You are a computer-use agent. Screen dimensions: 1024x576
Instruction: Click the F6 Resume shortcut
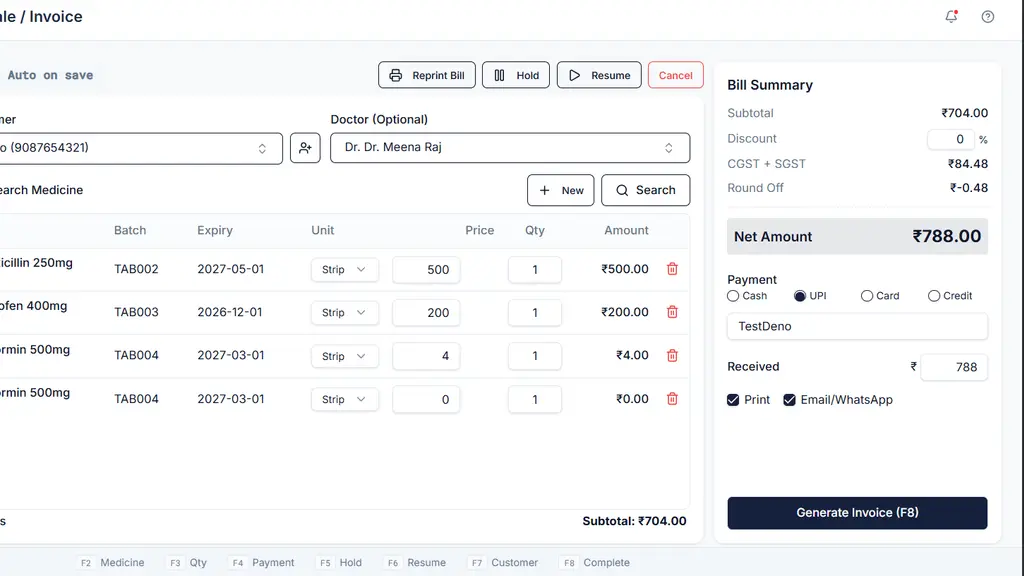click(415, 563)
